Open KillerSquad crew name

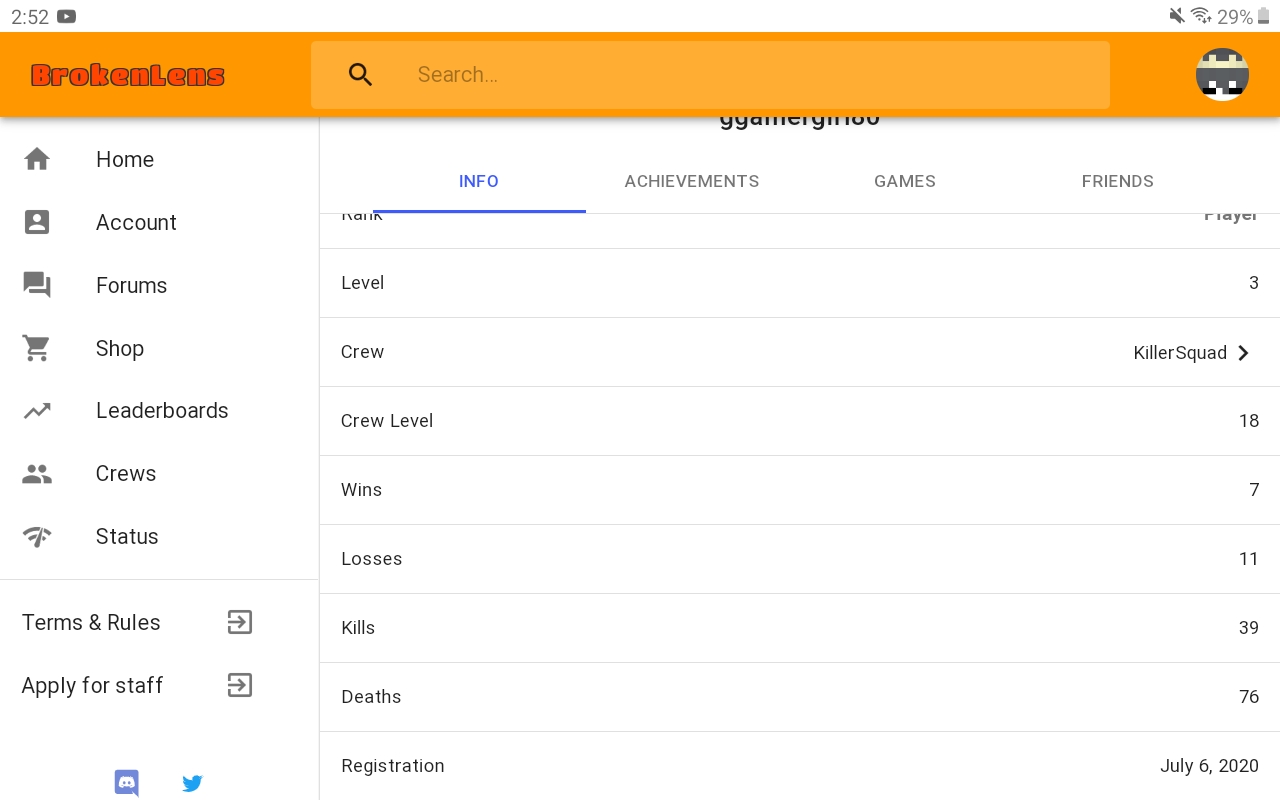1180,353
